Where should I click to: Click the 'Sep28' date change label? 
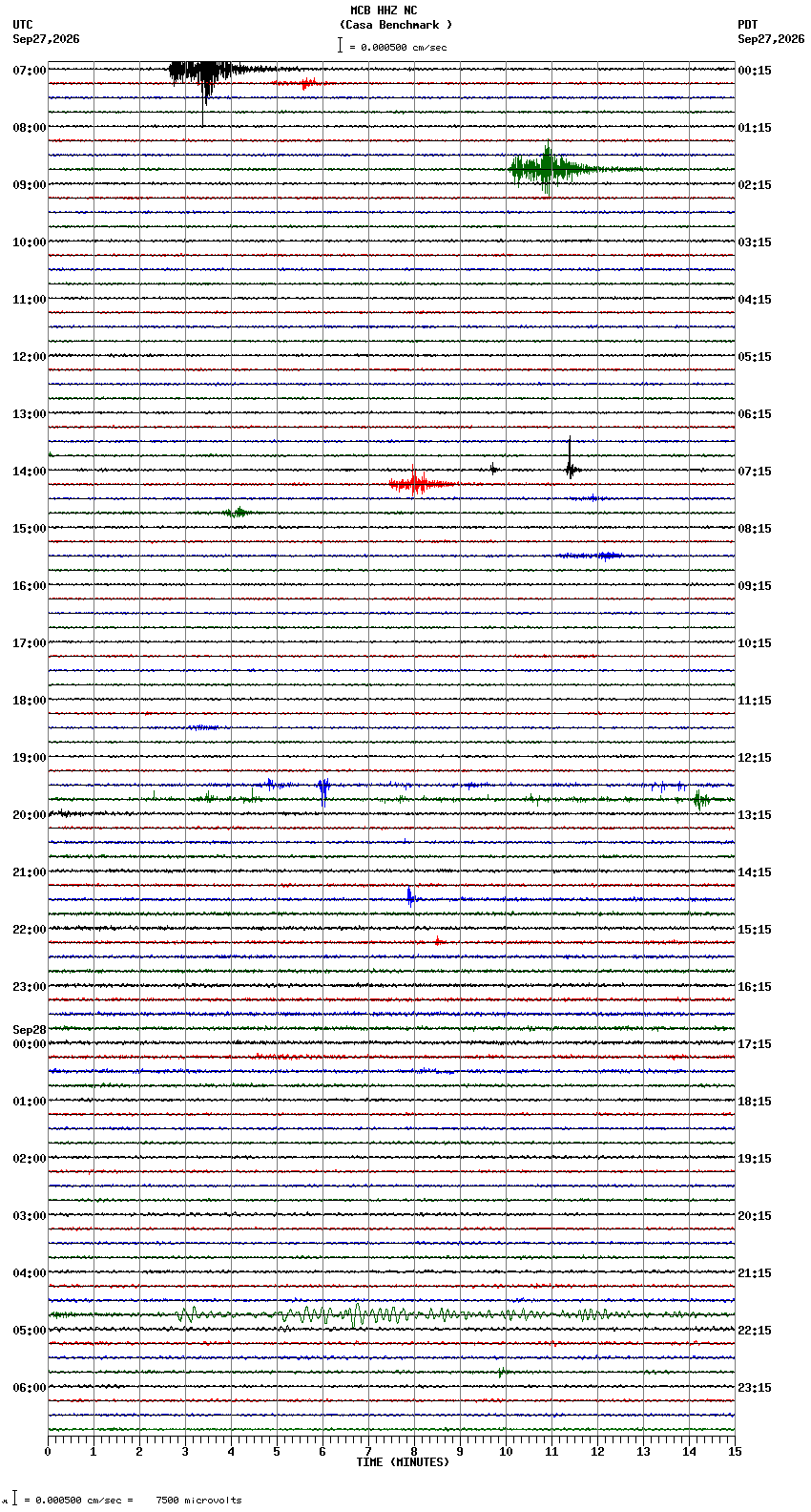(30, 1030)
